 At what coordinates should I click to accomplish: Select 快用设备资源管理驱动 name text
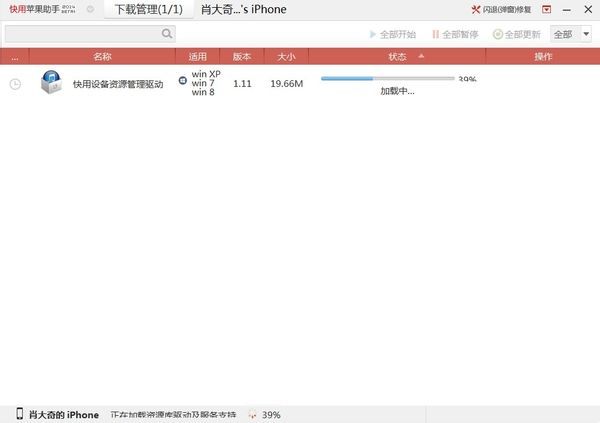[118, 84]
